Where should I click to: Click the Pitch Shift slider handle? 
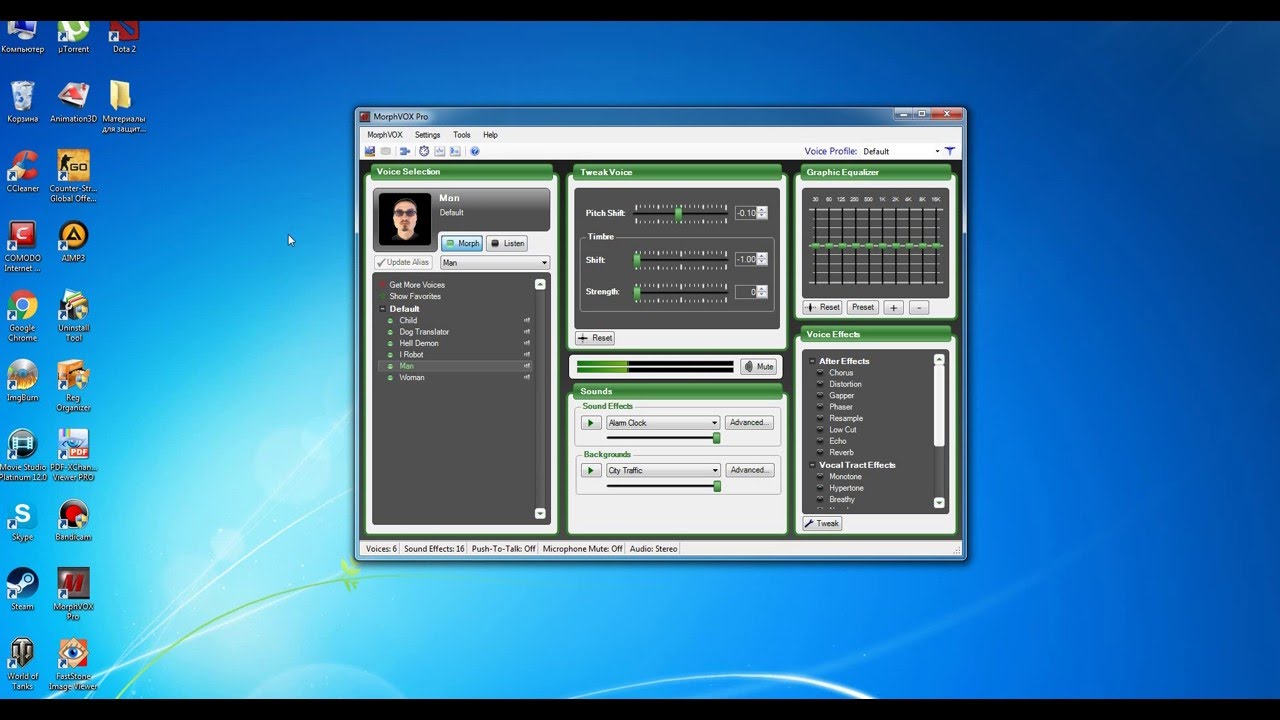(678, 213)
